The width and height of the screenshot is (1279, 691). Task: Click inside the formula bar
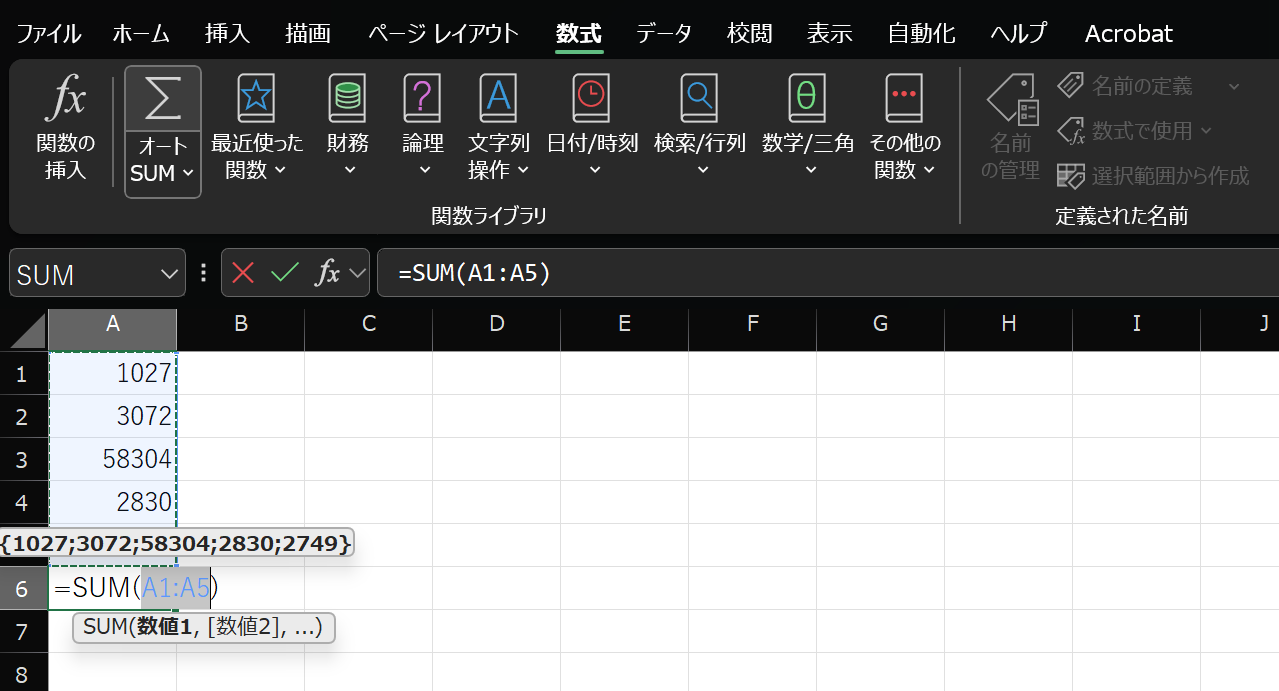(600, 272)
